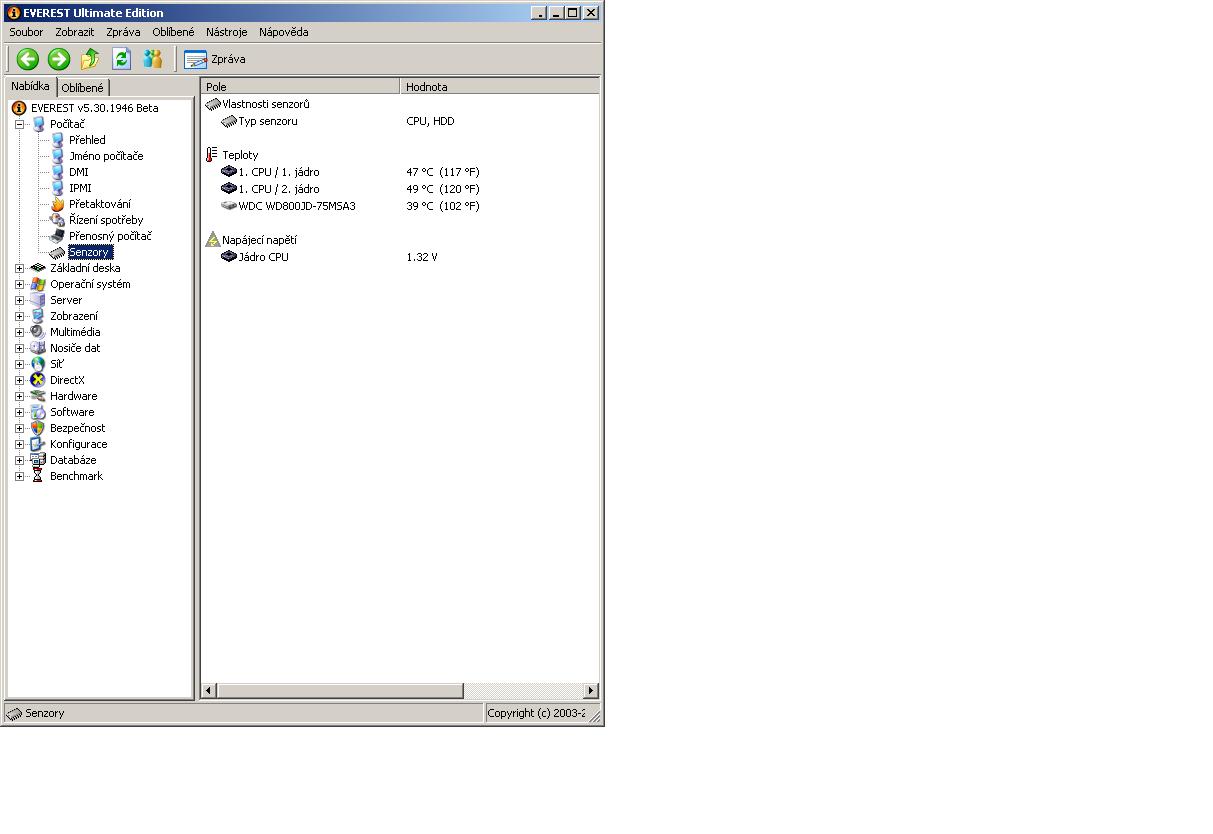
Task: Click the Up level arrow toolbar icon
Action: click(90, 59)
